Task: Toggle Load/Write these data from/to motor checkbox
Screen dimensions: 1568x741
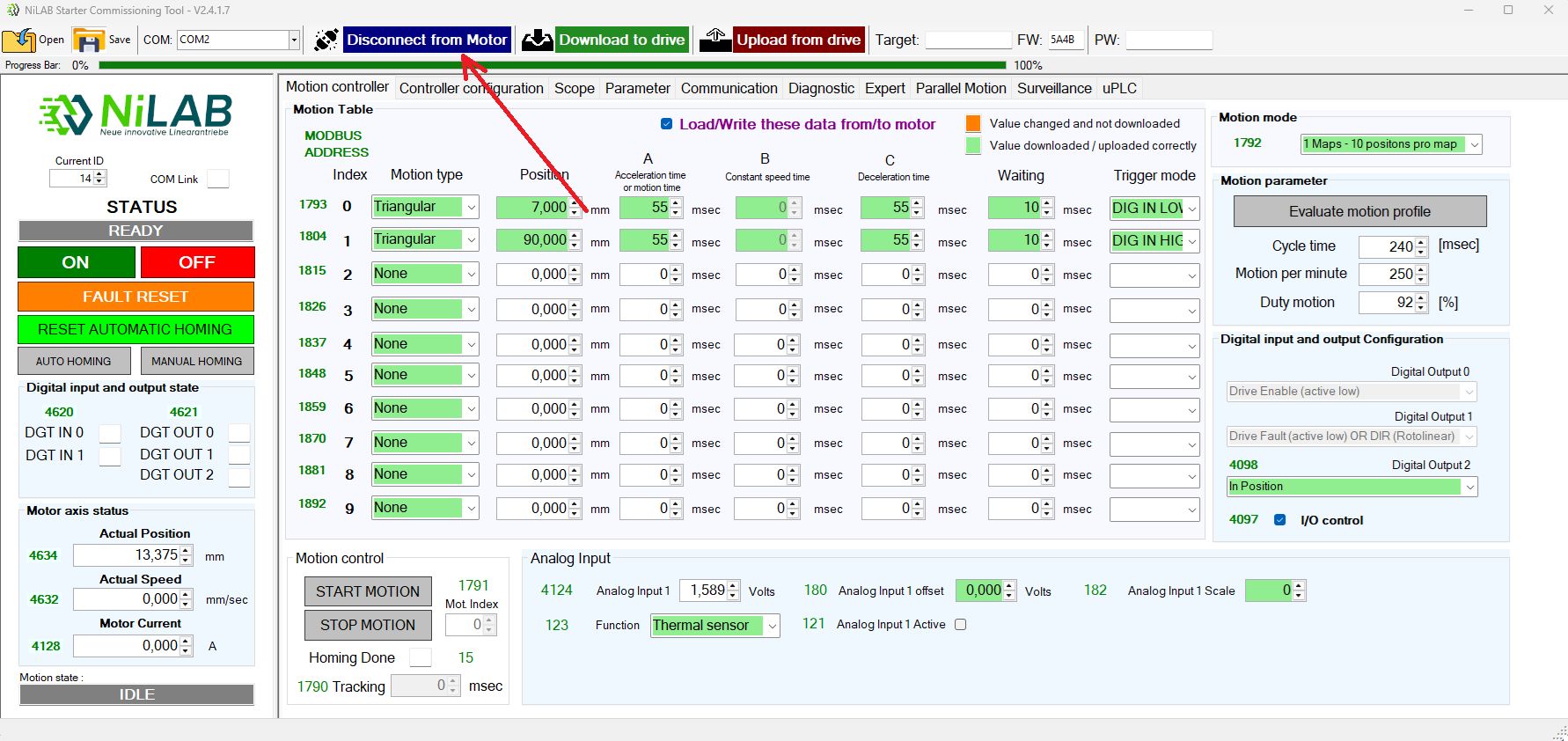Action: (x=666, y=124)
